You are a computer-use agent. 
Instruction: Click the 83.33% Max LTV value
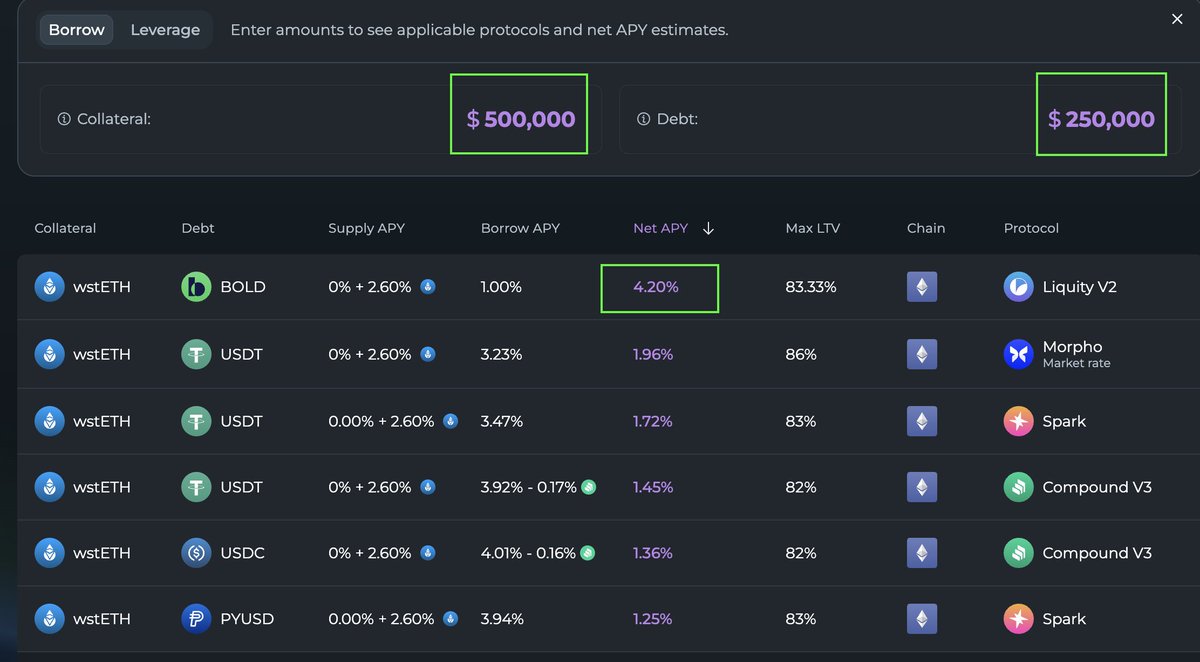coord(811,287)
